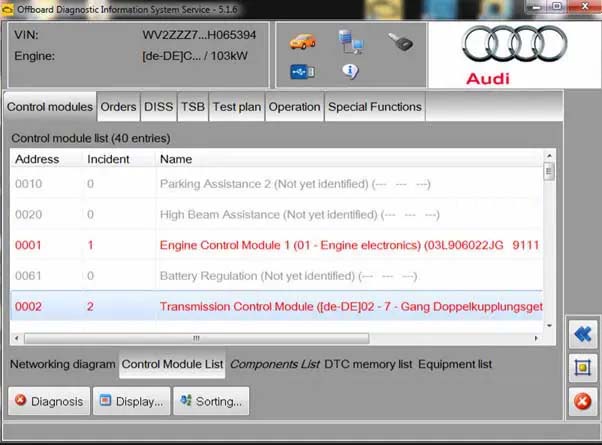Select the Battery Regulation row
Screen dimensions: 602x445
click(276, 276)
